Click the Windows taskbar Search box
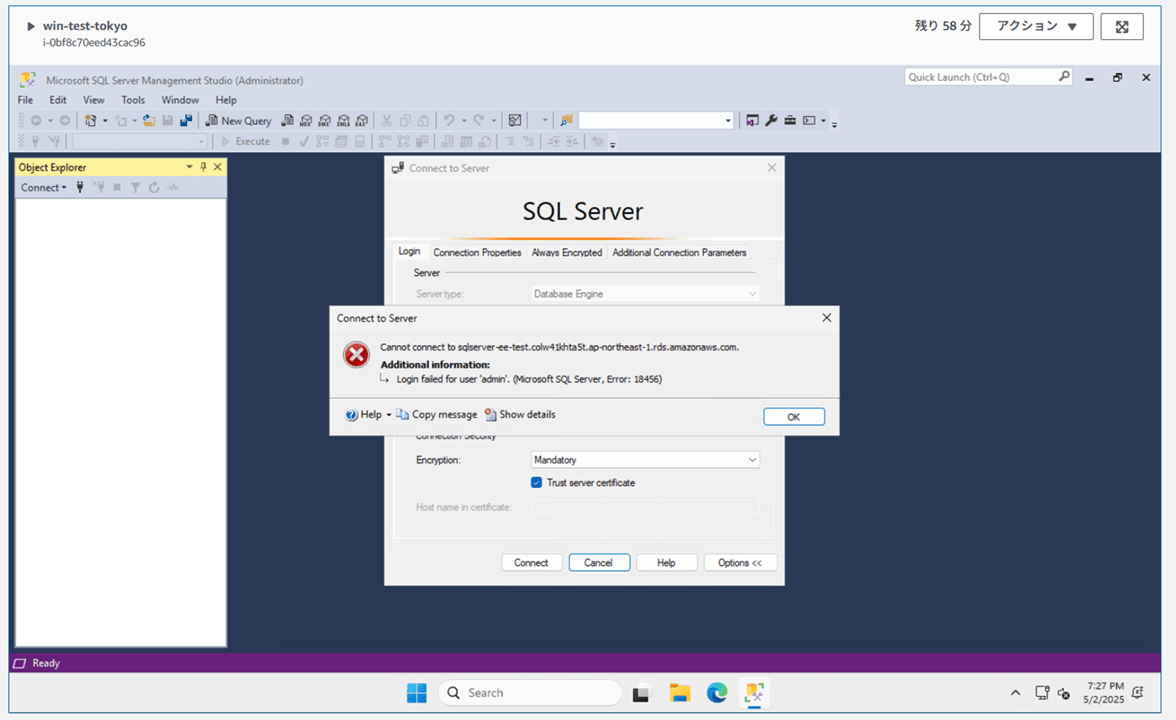Viewport: 1176px width, 720px height. [530, 693]
